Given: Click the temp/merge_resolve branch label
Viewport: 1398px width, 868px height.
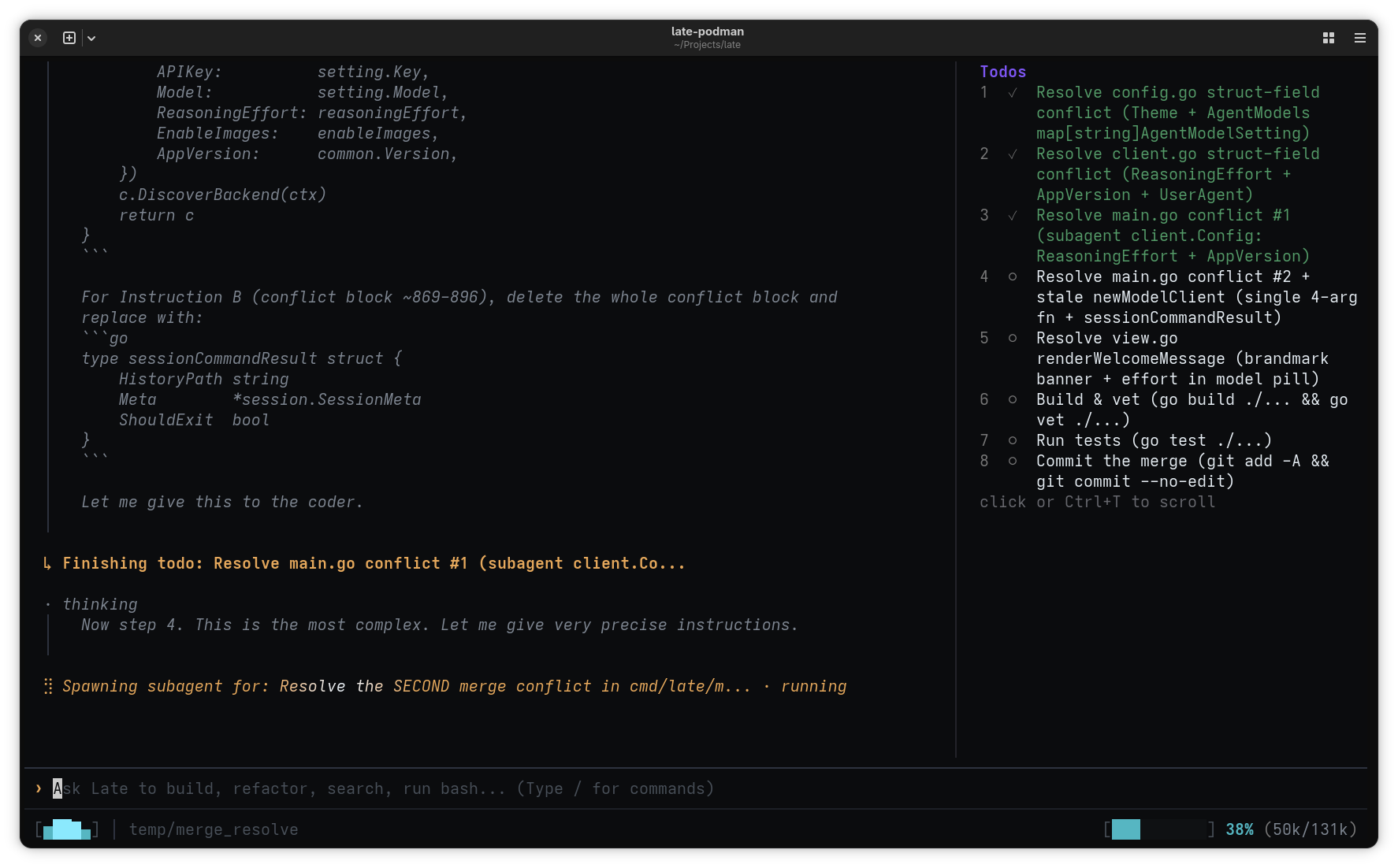Looking at the screenshot, I should pyautogui.click(x=214, y=829).
